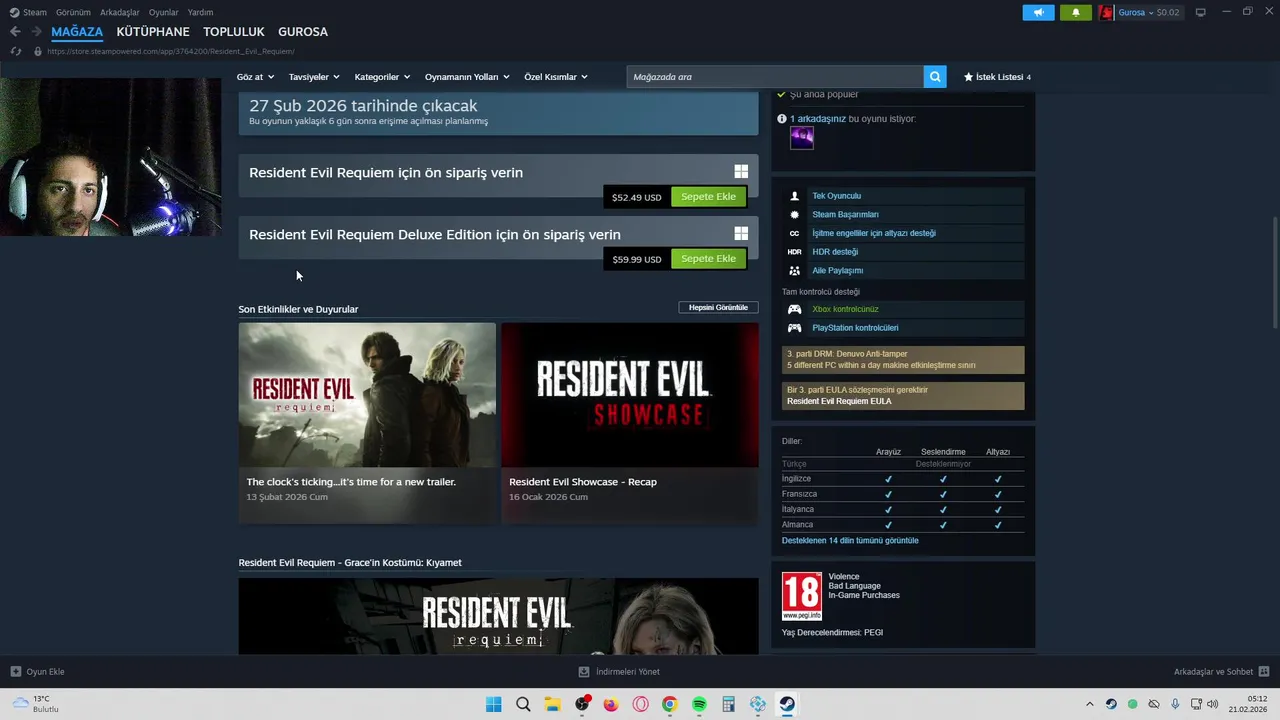Open Firefox from the taskbar

(x=611, y=704)
